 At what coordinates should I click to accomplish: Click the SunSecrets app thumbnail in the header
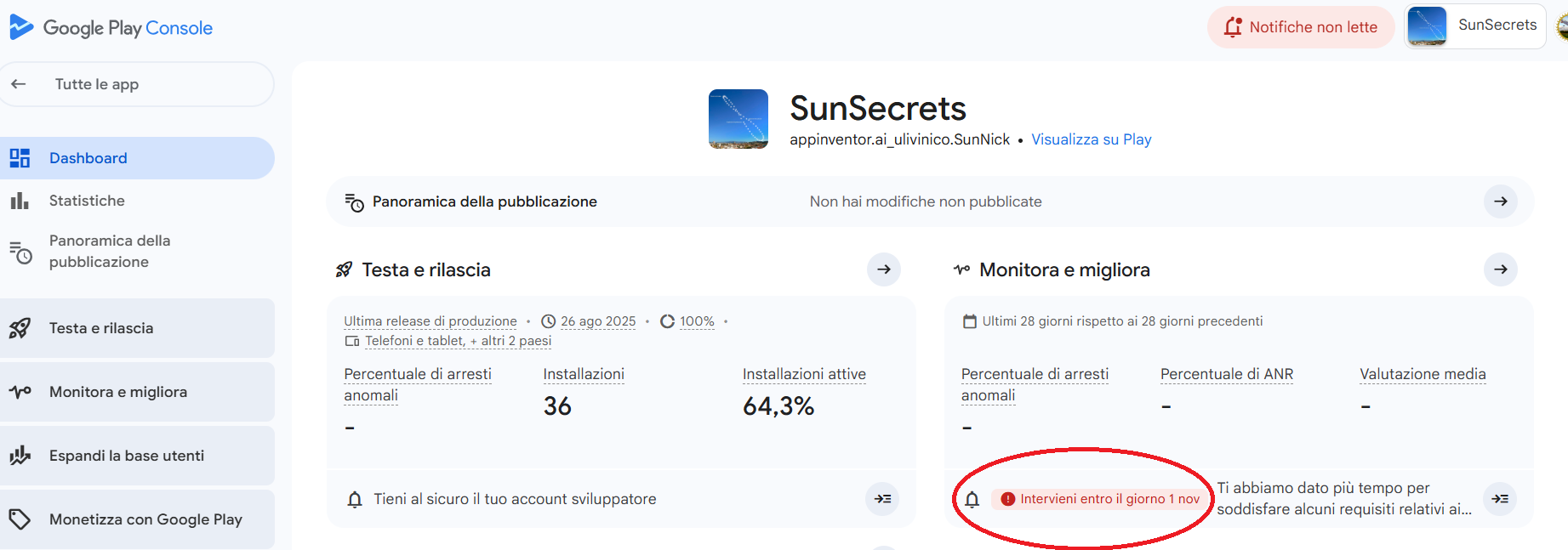[738, 119]
